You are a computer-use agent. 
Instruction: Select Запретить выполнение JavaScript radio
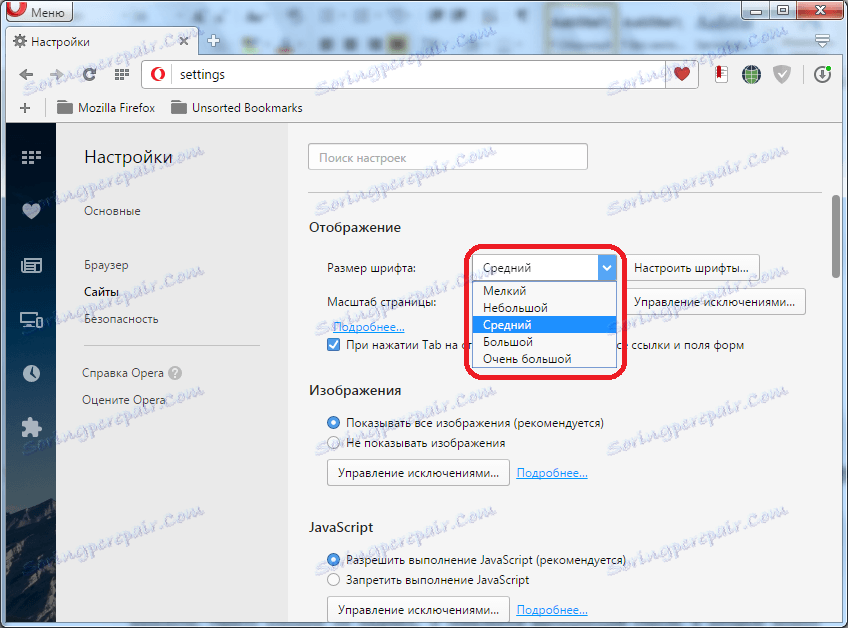333,580
